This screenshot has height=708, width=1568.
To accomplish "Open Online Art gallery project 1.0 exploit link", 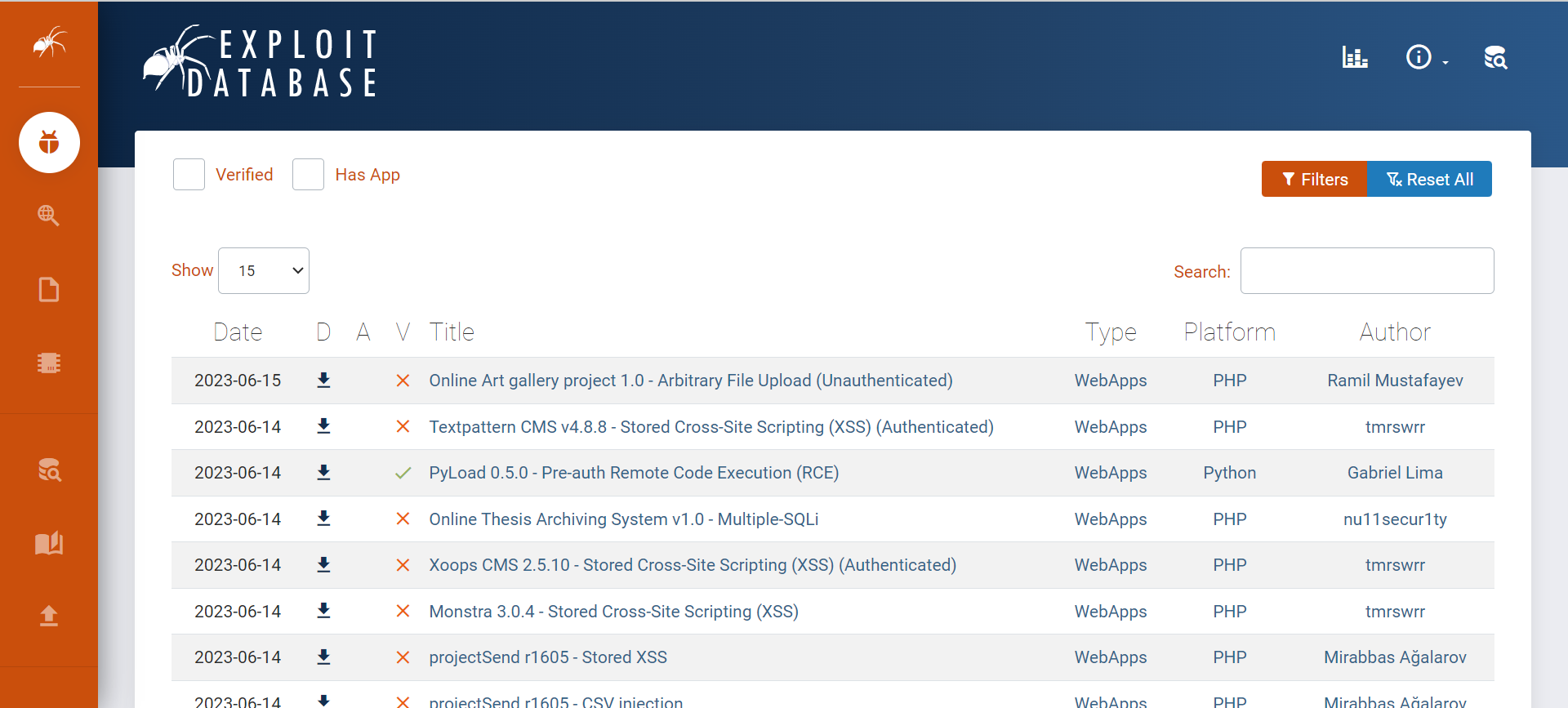I will point(691,381).
